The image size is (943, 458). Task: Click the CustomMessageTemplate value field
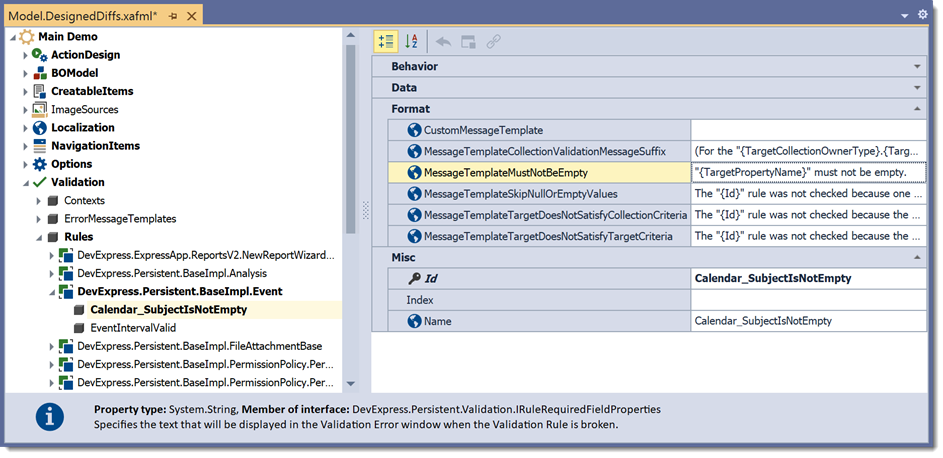809,130
